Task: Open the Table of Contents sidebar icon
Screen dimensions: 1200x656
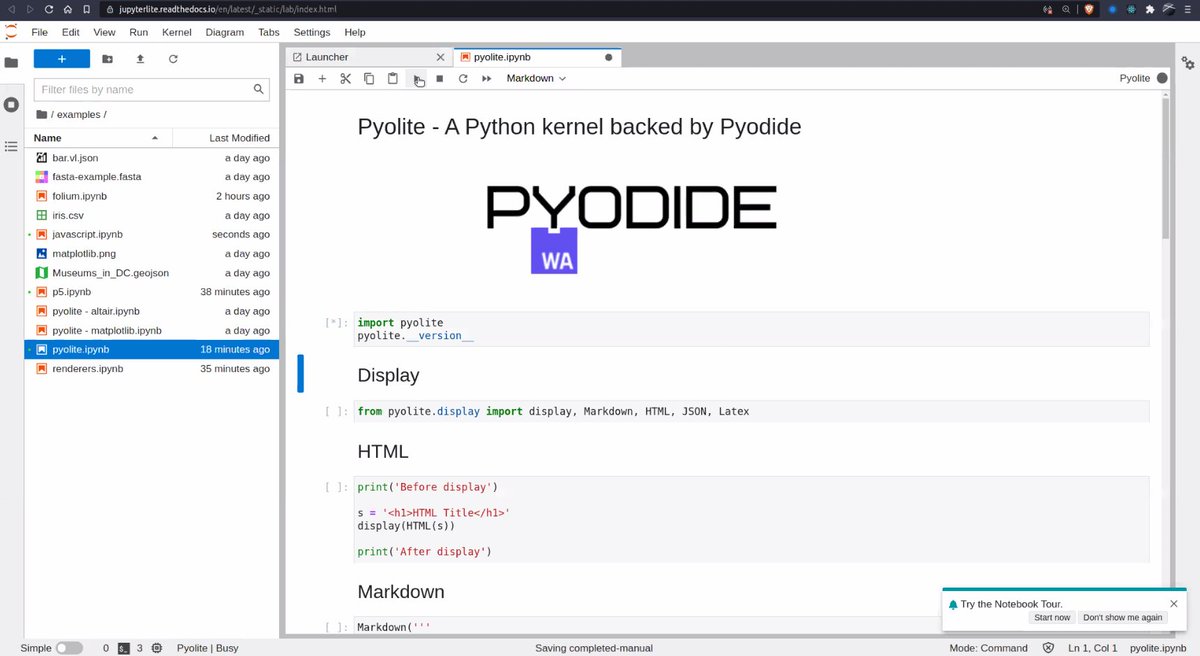Action: (11, 146)
